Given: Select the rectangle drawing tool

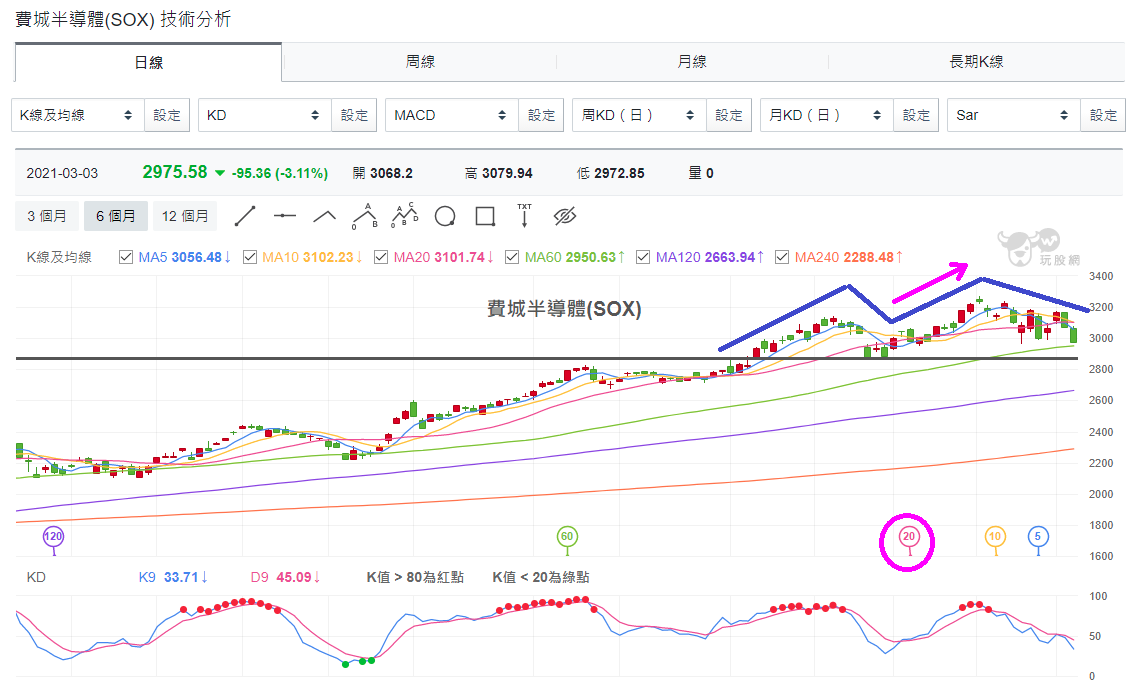Looking at the screenshot, I should tap(485, 216).
